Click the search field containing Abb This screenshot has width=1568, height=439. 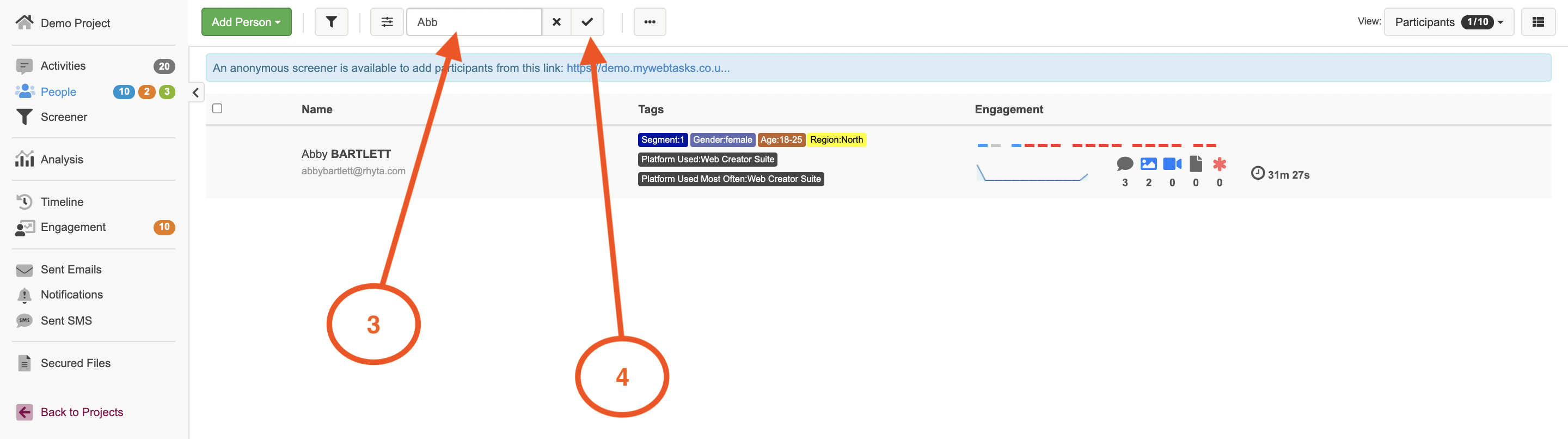click(474, 22)
